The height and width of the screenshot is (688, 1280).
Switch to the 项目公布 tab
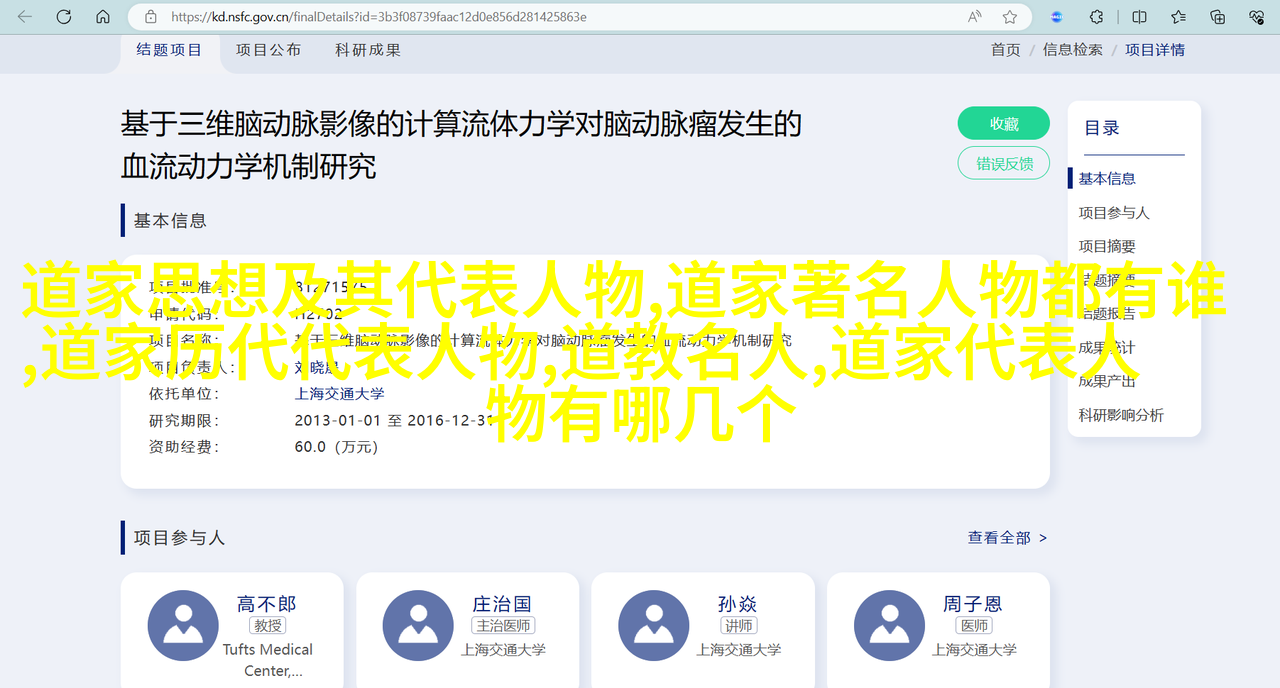268,50
